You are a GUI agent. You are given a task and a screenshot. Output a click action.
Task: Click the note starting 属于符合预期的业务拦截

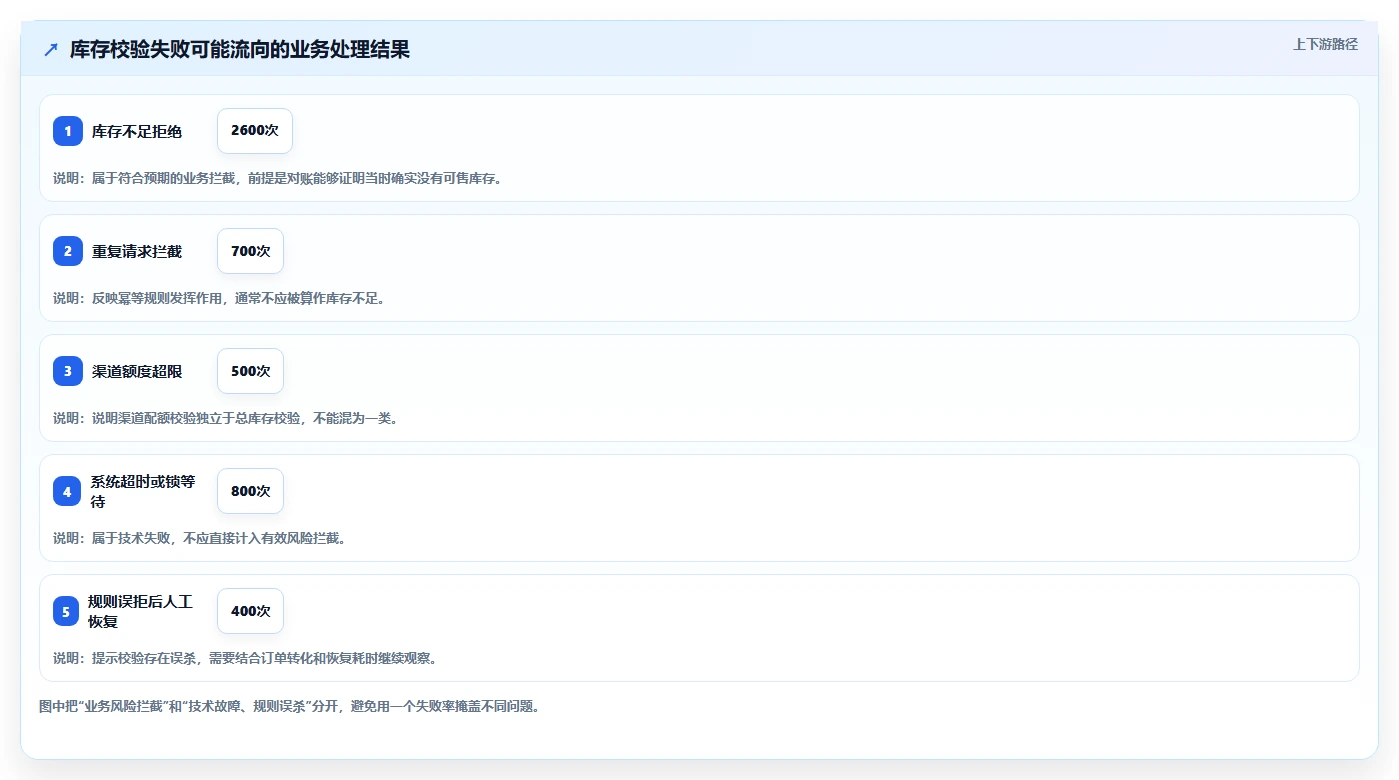277,179
